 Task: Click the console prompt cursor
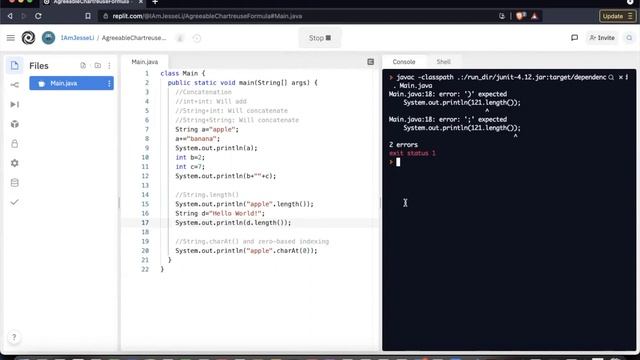398,162
